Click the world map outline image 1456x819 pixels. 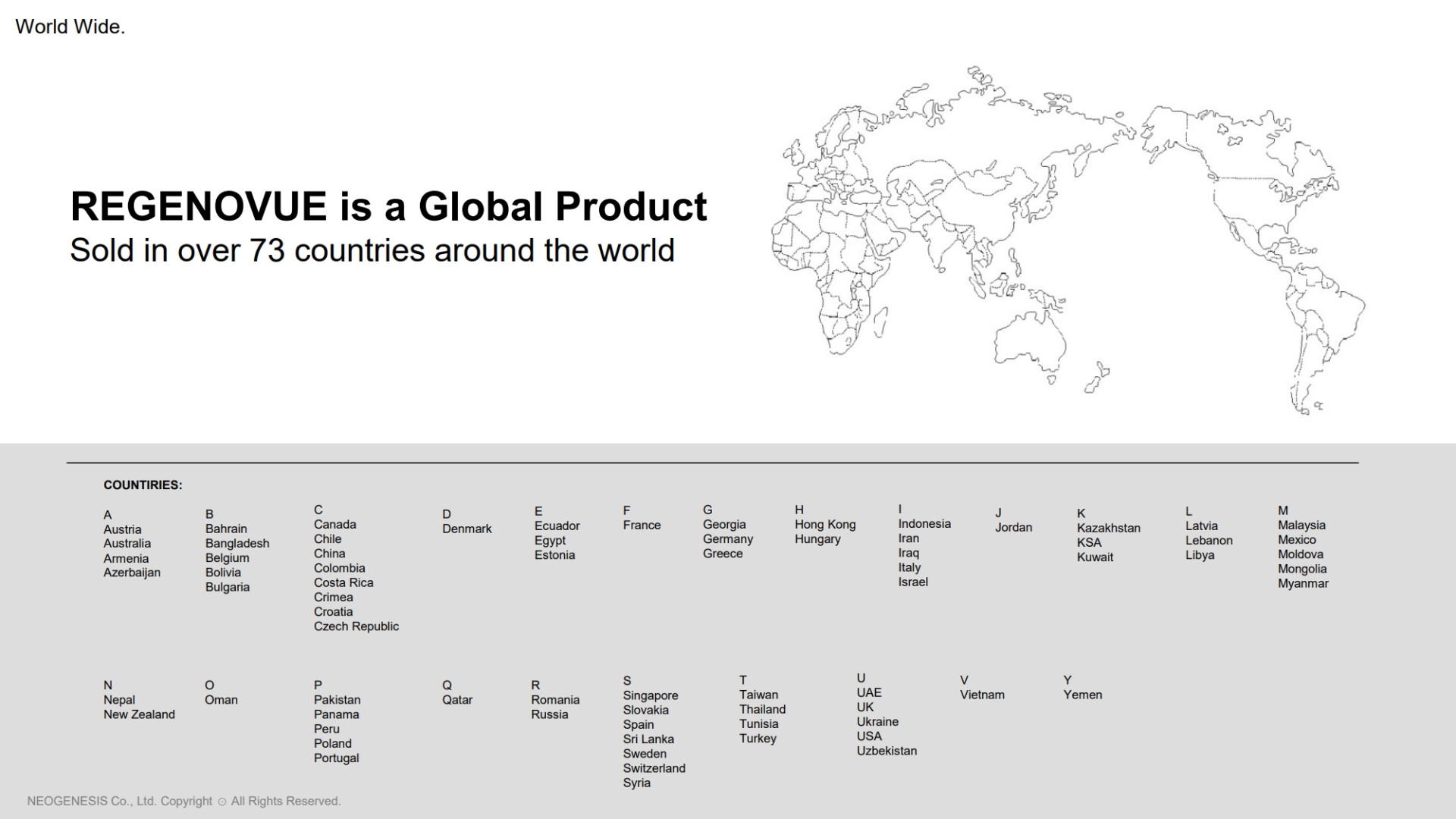(x=1068, y=240)
